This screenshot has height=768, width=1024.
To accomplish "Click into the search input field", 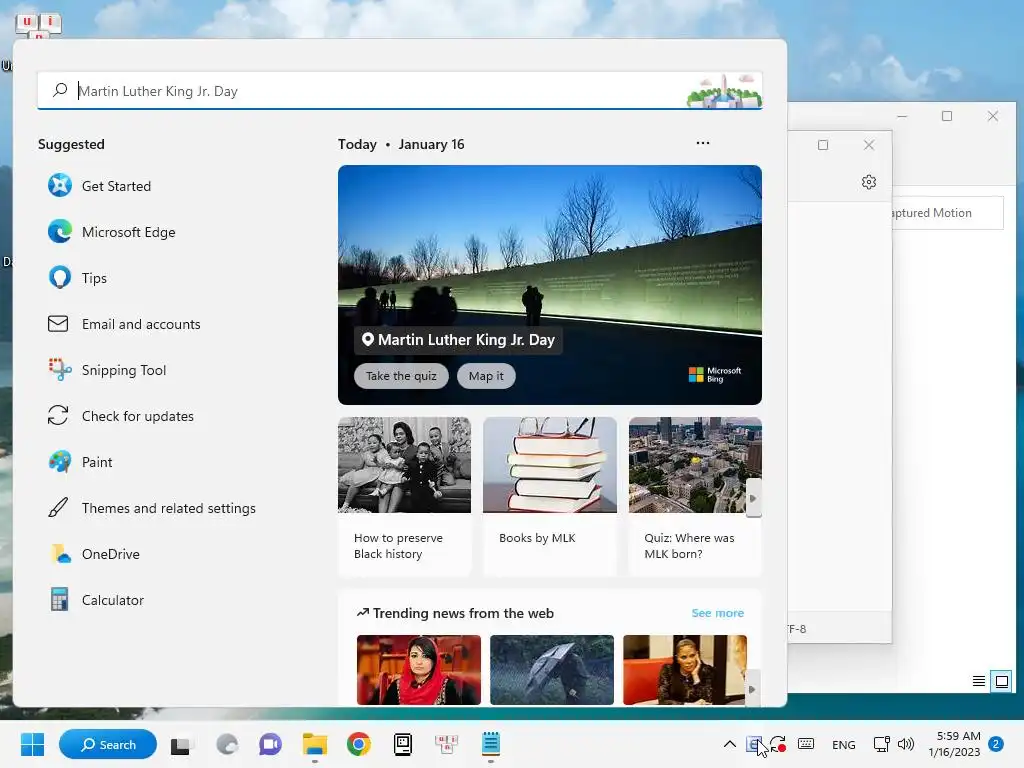I will tap(400, 90).
